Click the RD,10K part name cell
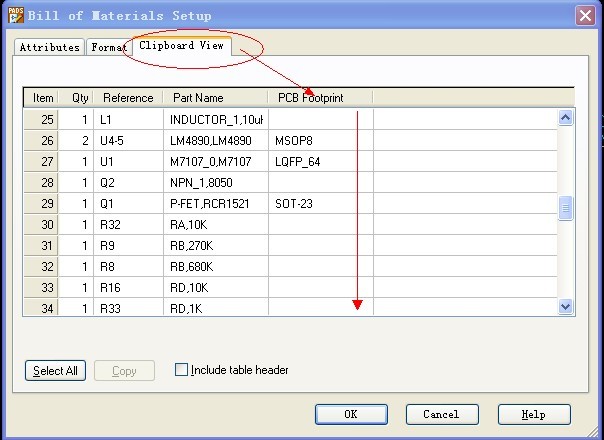The image size is (604, 440). [216, 287]
